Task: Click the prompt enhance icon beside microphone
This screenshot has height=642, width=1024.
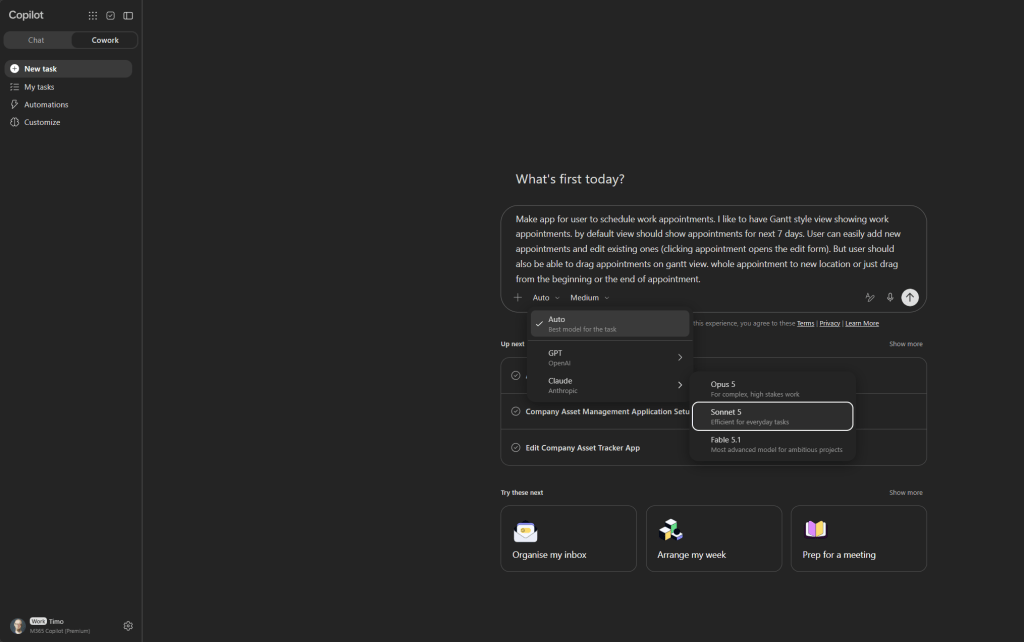Action: point(870,297)
